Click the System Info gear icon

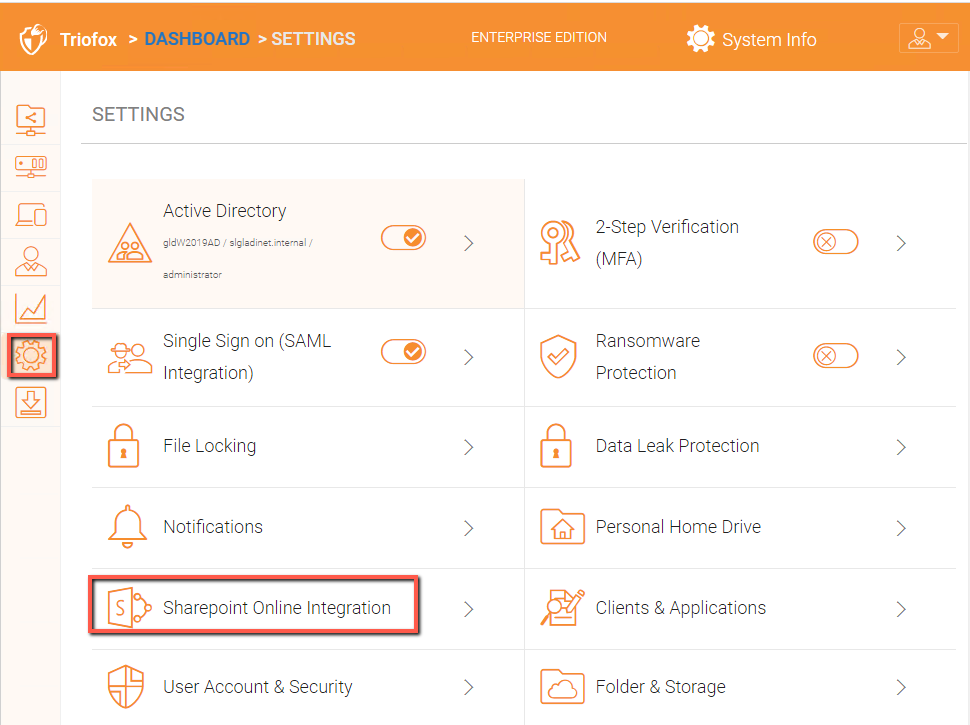tap(700, 39)
